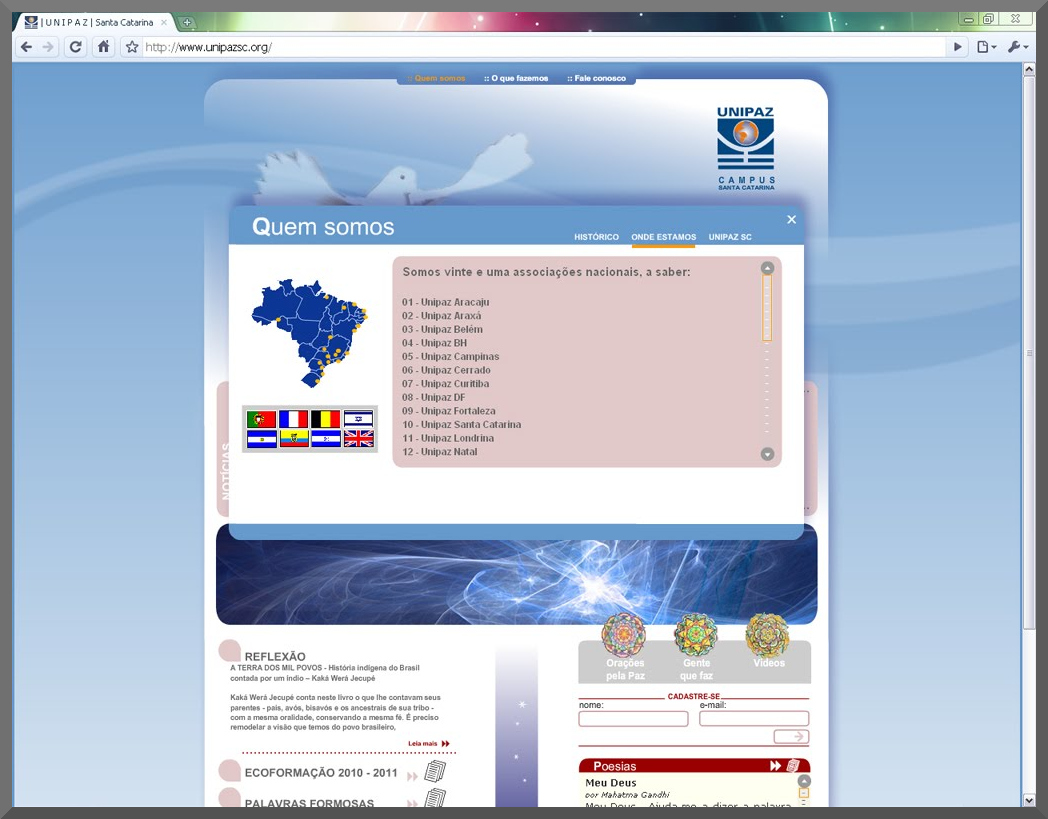
Task: Open the O que fazemos menu item
Action: point(516,78)
